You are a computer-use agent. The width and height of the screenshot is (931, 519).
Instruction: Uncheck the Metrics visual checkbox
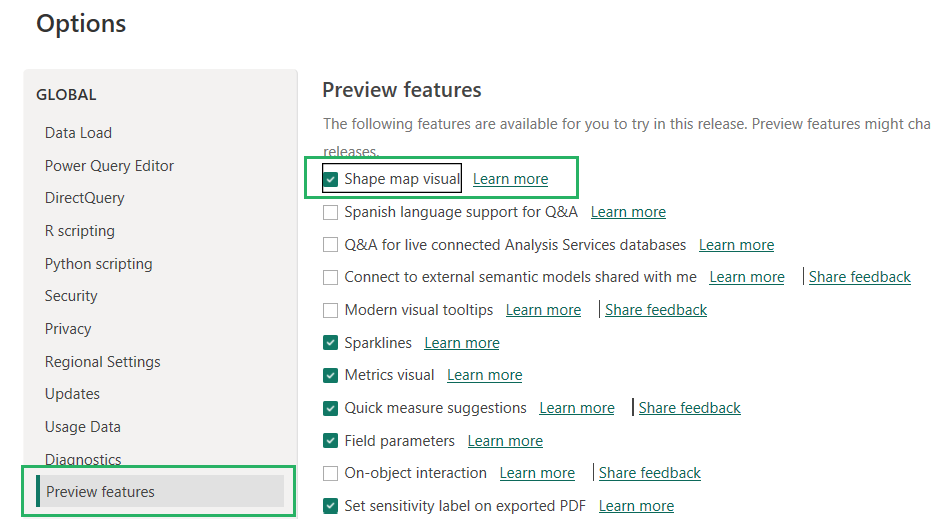(x=331, y=375)
